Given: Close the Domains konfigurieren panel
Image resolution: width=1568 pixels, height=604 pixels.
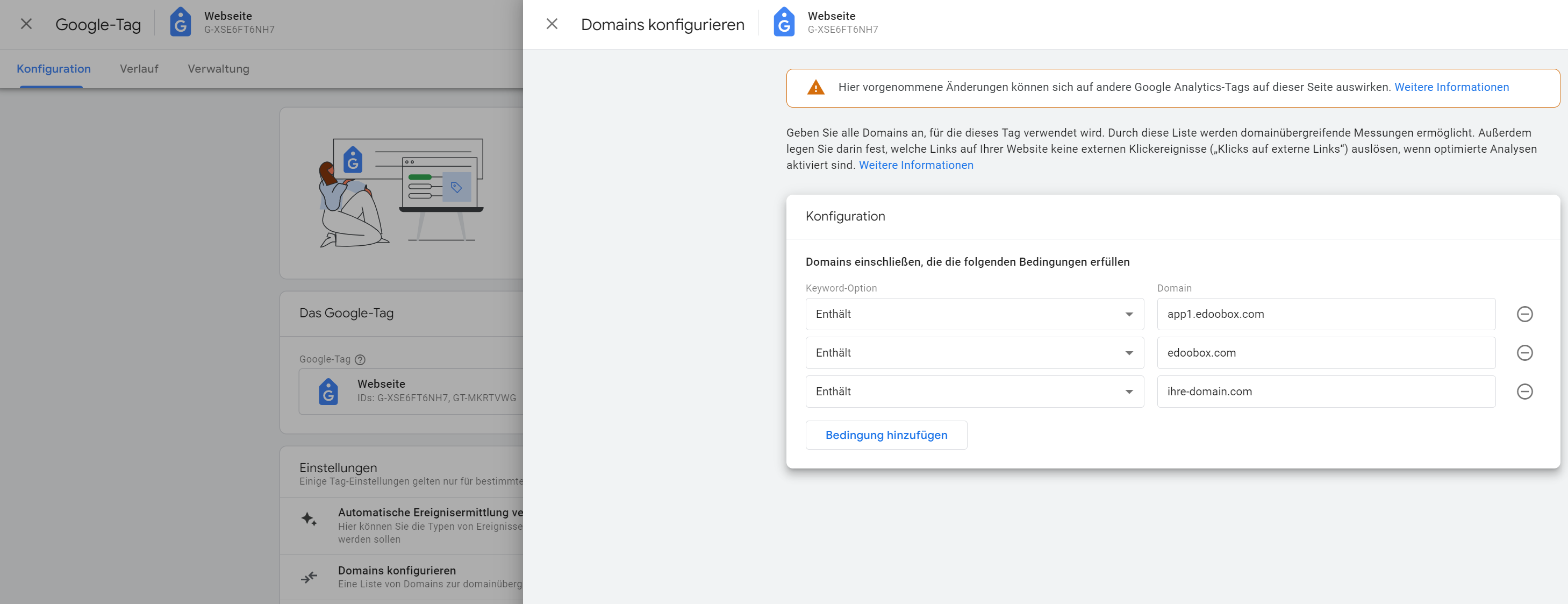Looking at the screenshot, I should point(552,24).
